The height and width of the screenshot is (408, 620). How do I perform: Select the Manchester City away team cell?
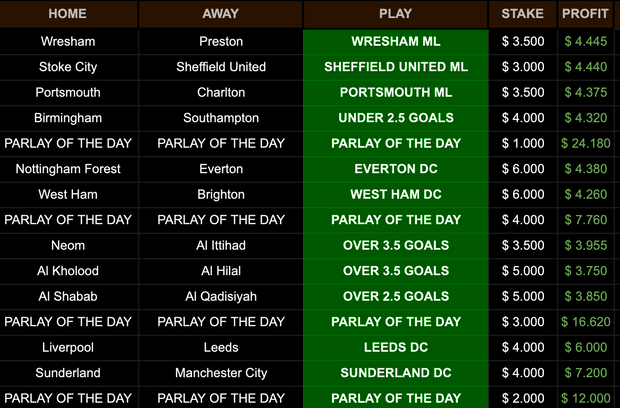(220, 373)
